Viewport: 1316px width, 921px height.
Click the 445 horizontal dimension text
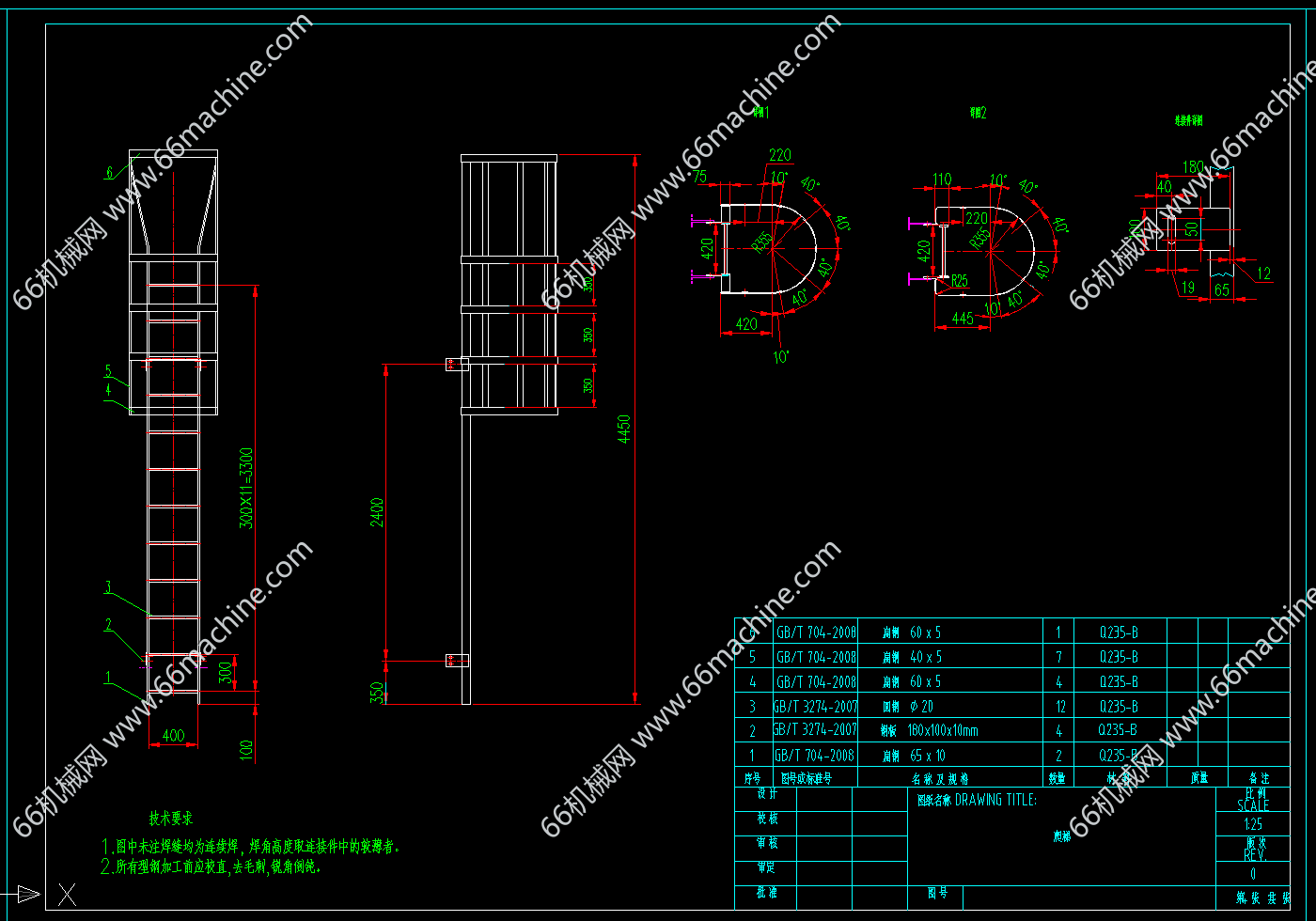click(x=962, y=320)
